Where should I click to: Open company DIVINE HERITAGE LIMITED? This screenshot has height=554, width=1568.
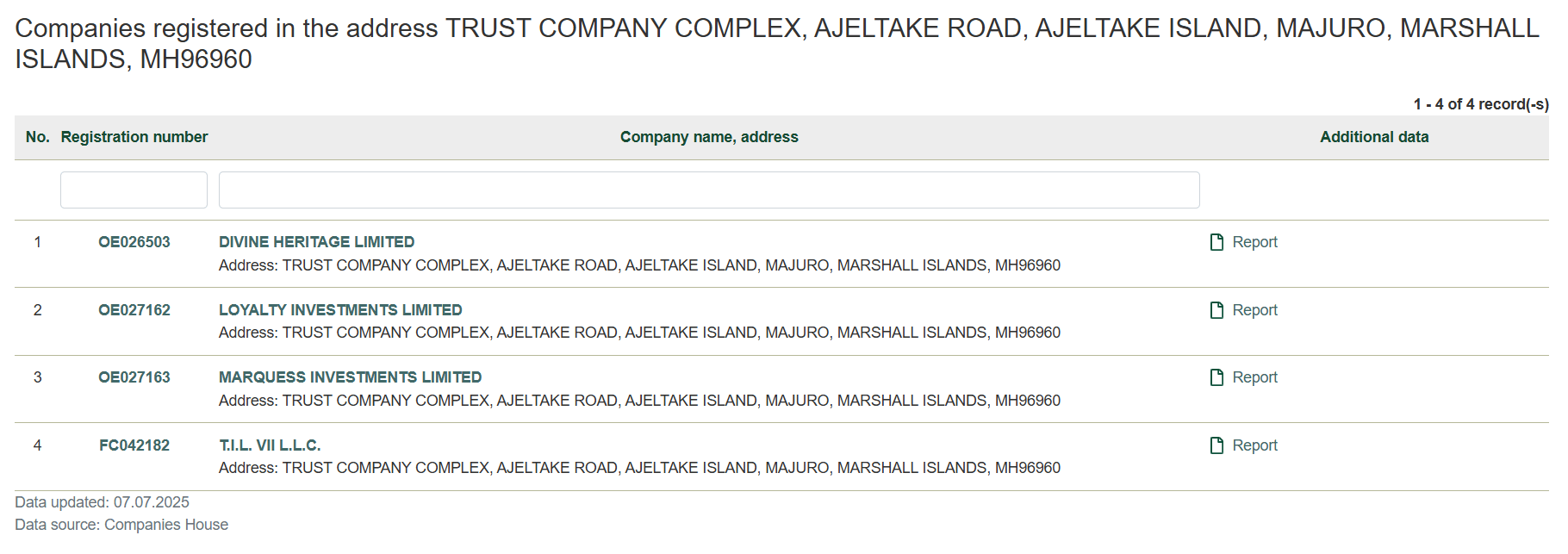point(316,242)
